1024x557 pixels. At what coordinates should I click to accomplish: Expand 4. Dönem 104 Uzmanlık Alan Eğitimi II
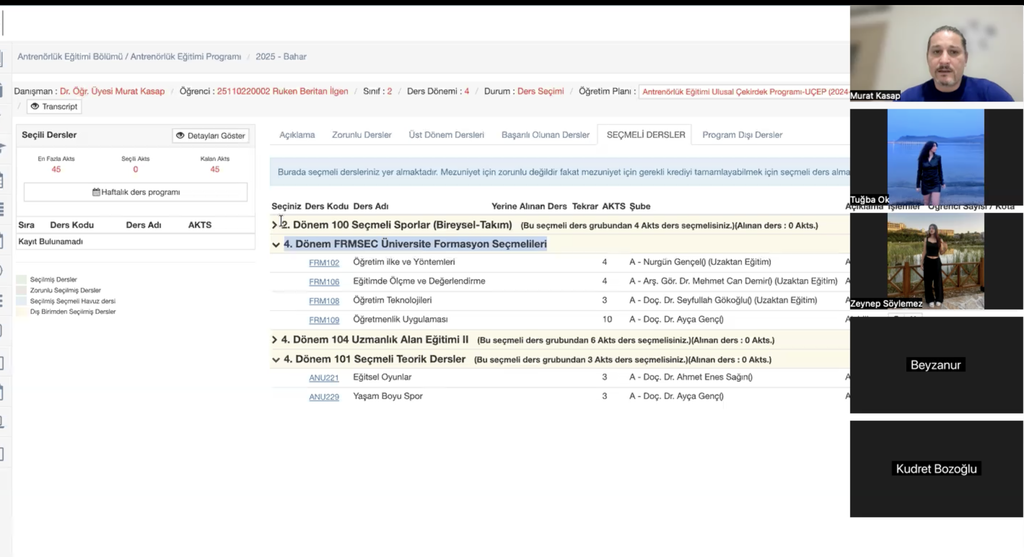click(x=275, y=340)
